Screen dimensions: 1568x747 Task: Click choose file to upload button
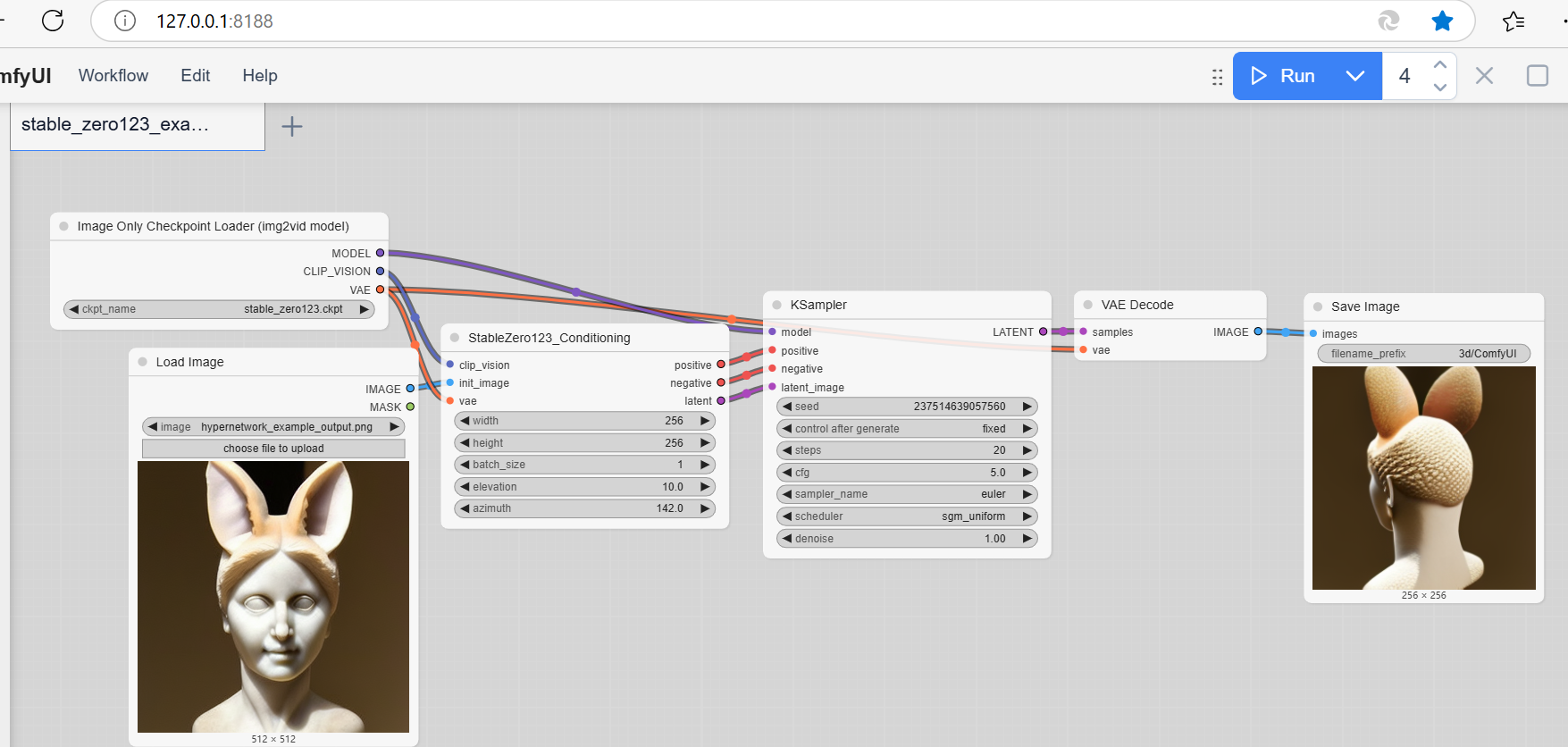point(273,449)
